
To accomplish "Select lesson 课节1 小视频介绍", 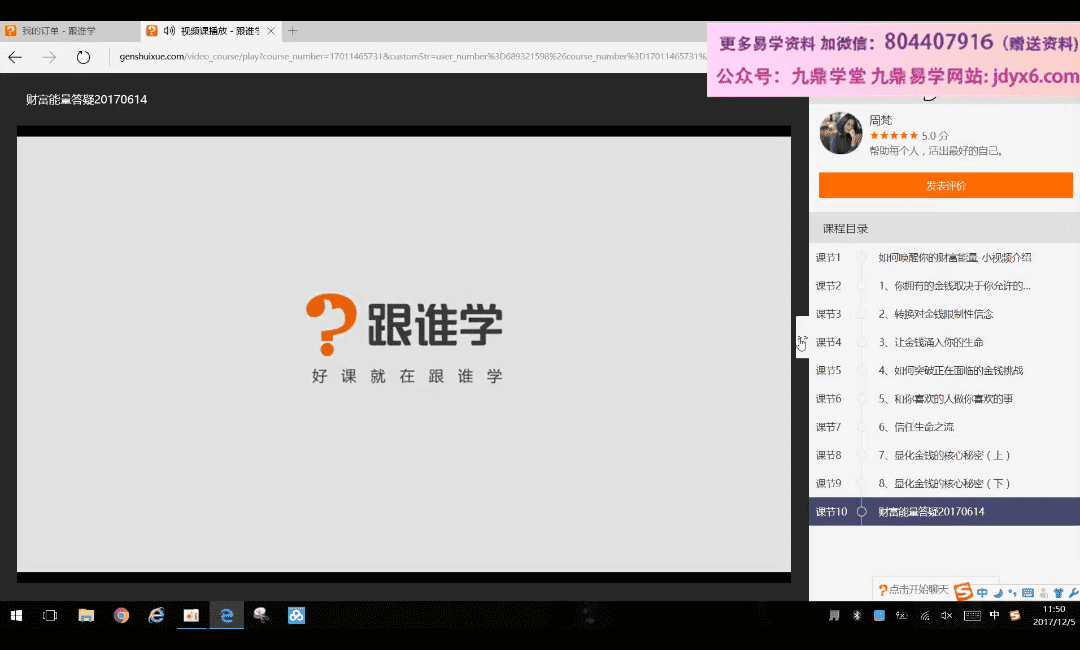I will coord(954,258).
